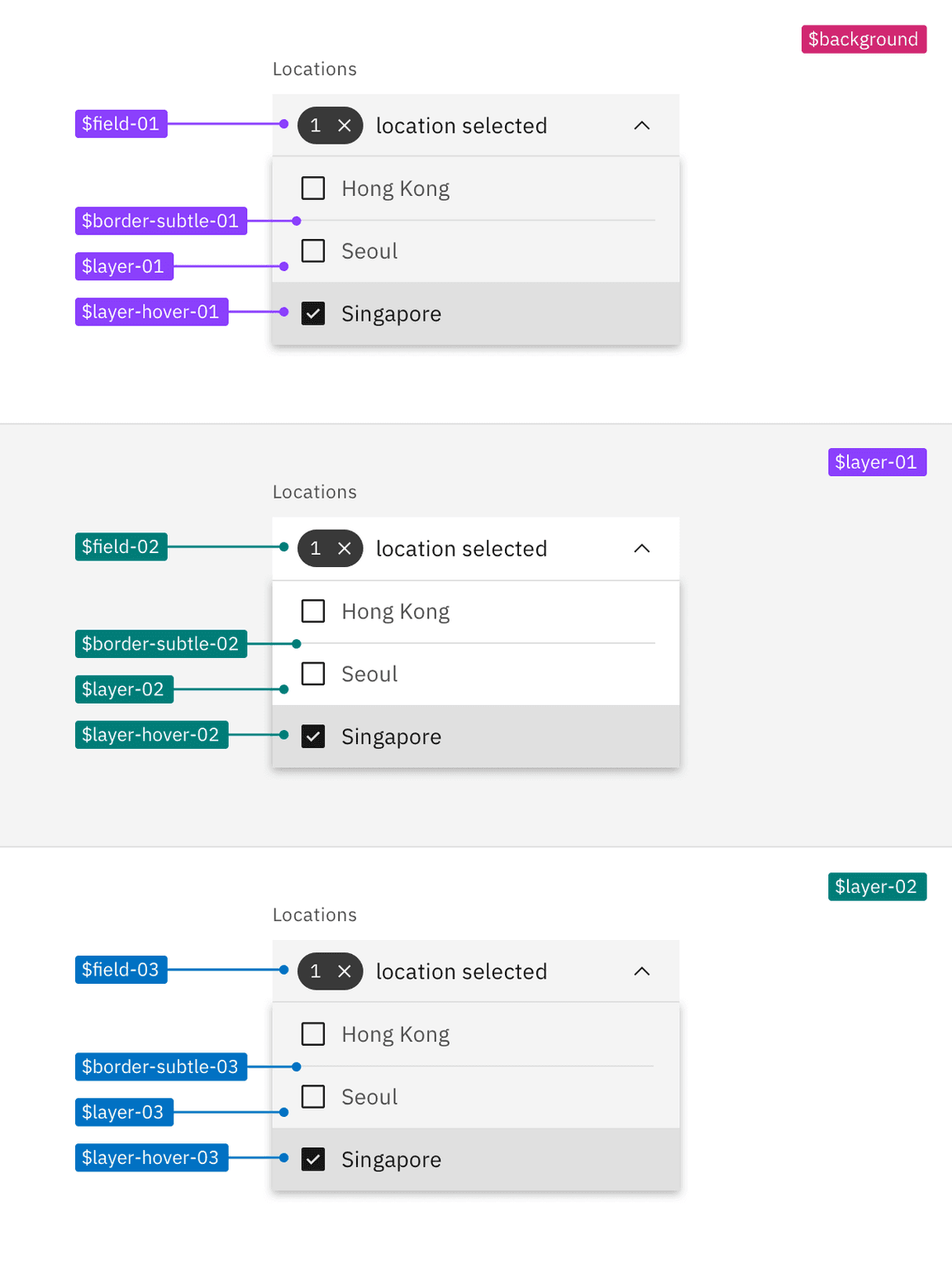Collapse the third Locations dropdown via its chevron
The image size is (952, 1269).
pyautogui.click(x=642, y=971)
